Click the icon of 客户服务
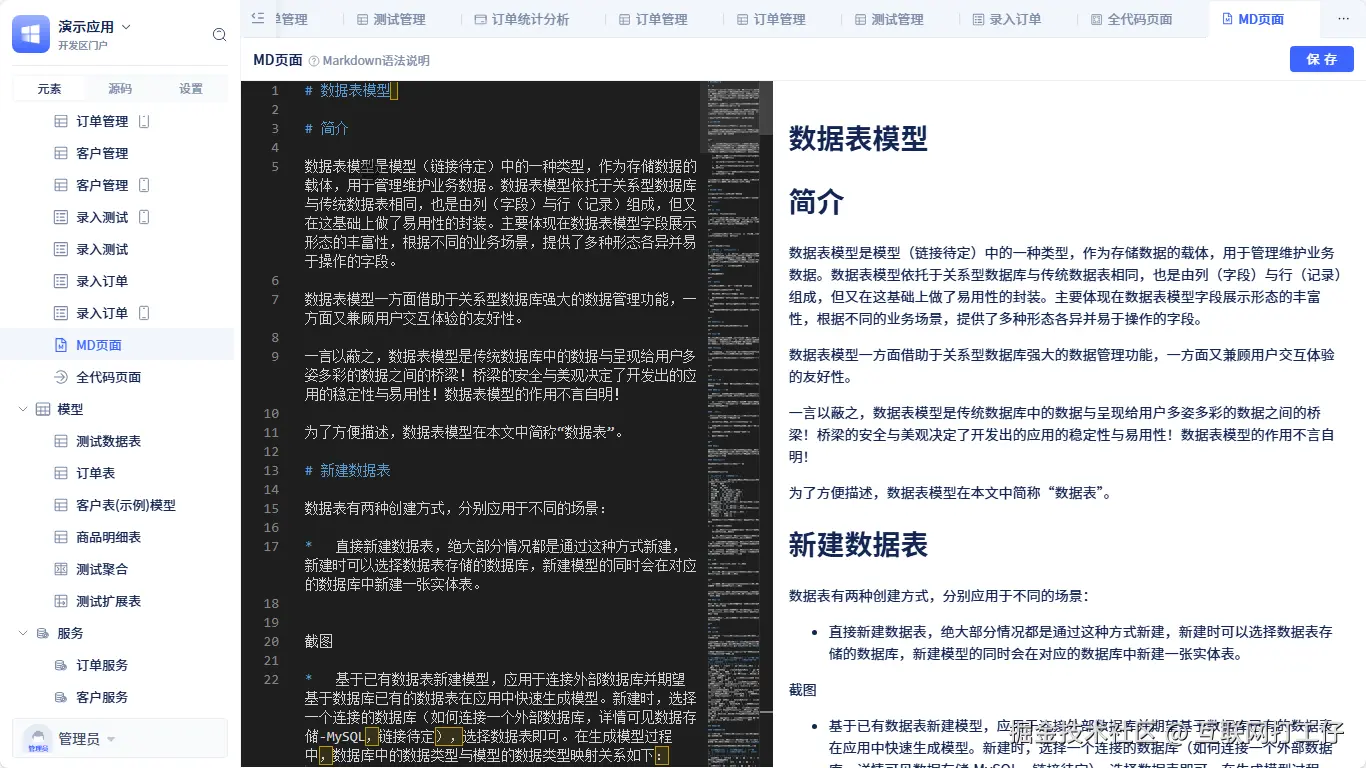 point(59,697)
